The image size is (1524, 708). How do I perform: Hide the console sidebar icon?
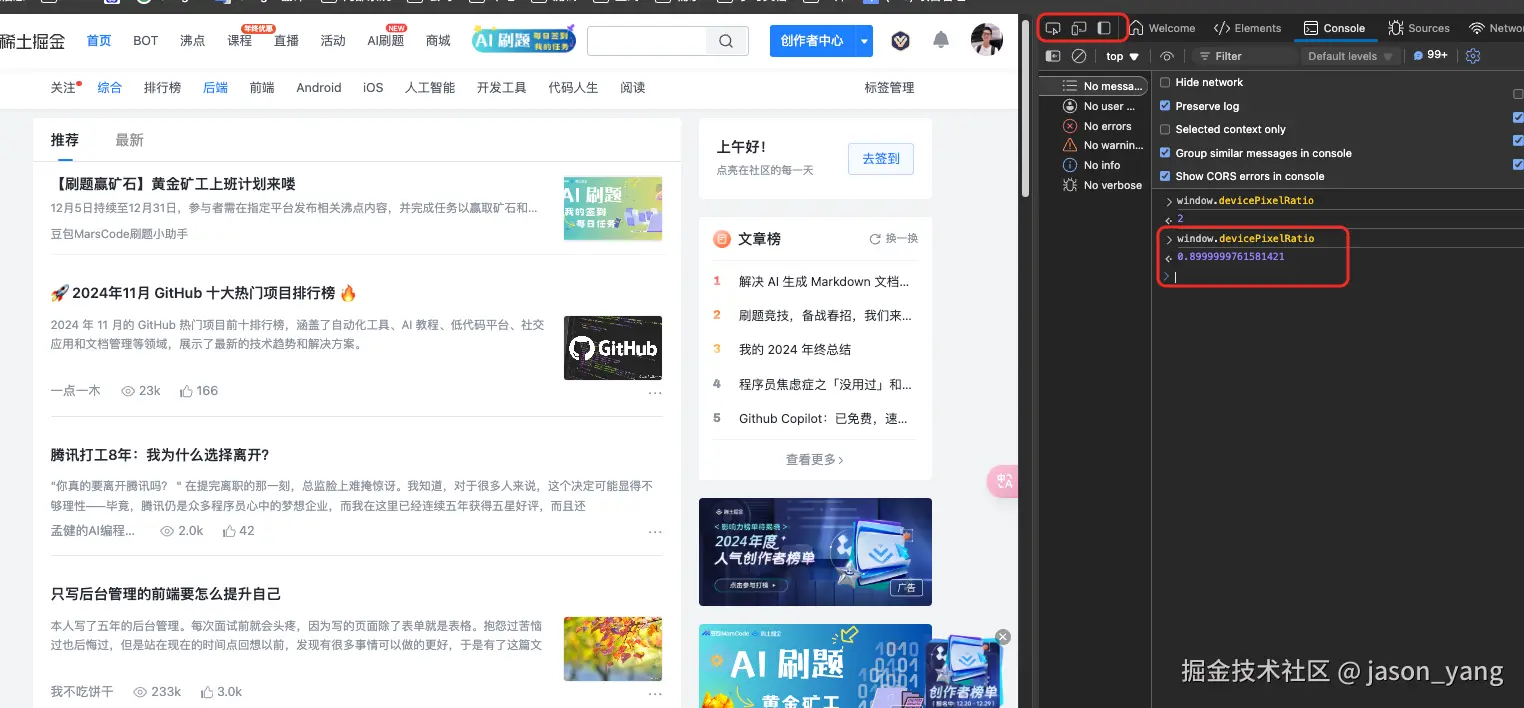pyautogui.click(x=1053, y=56)
